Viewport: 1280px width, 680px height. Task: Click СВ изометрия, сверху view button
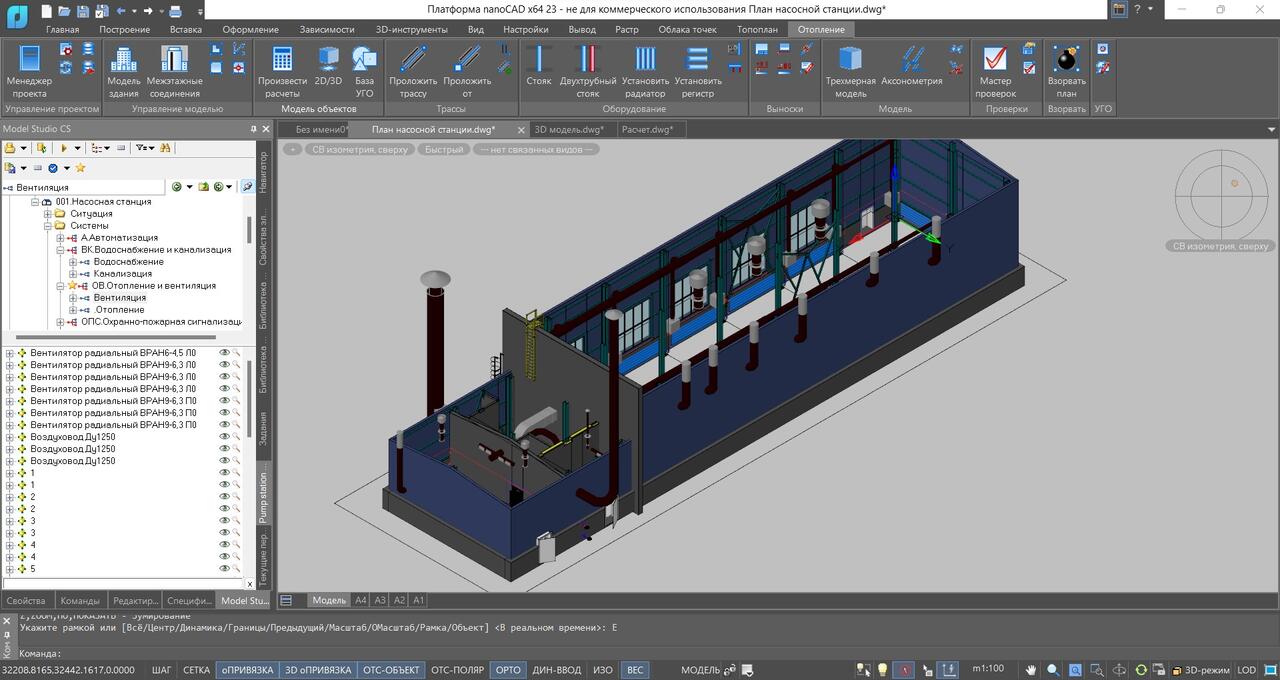[359, 149]
